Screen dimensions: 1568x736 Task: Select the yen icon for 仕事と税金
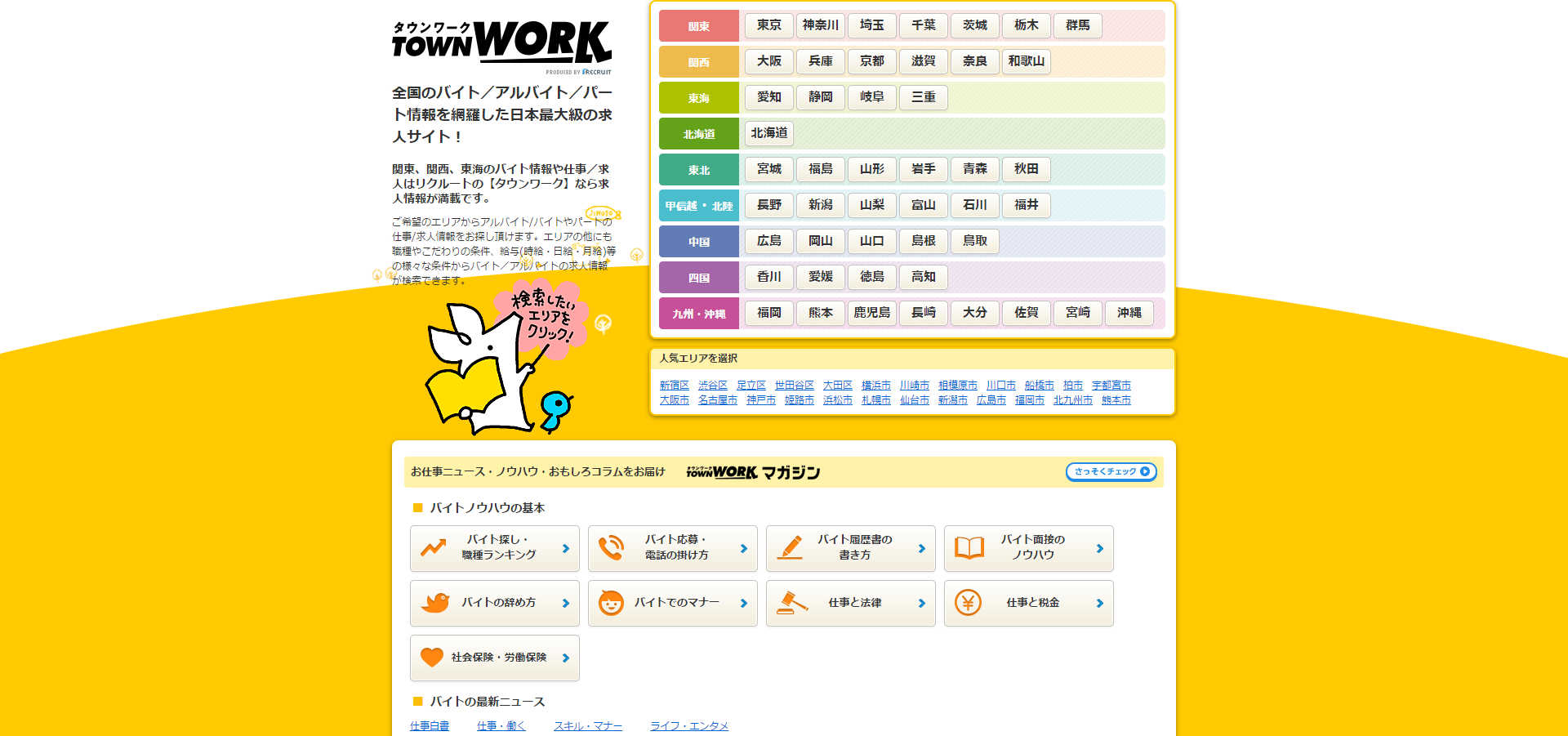(x=968, y=603)
